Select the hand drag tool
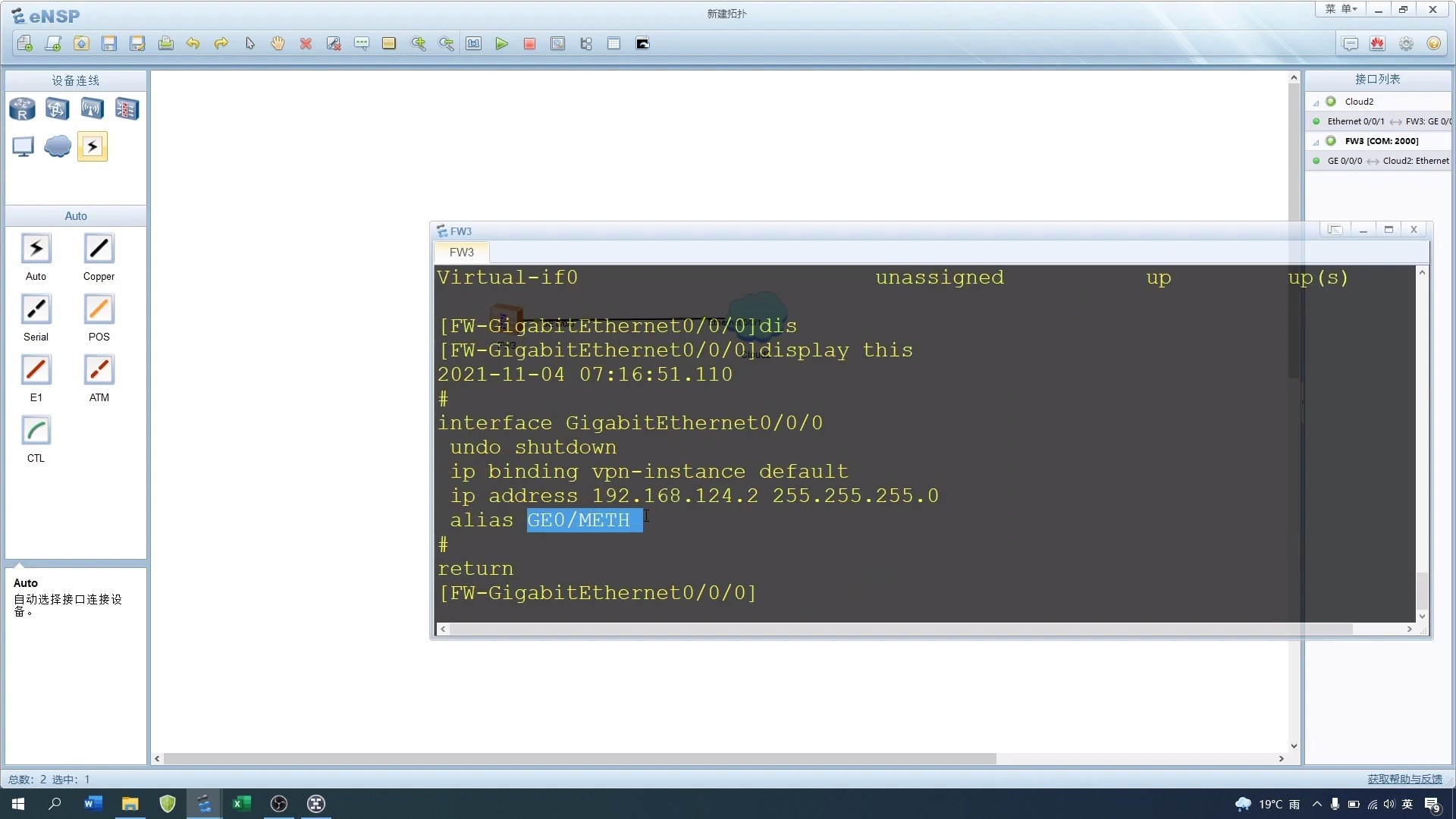Viewport: 1456px width, 819px height. [x=278, y=44]
